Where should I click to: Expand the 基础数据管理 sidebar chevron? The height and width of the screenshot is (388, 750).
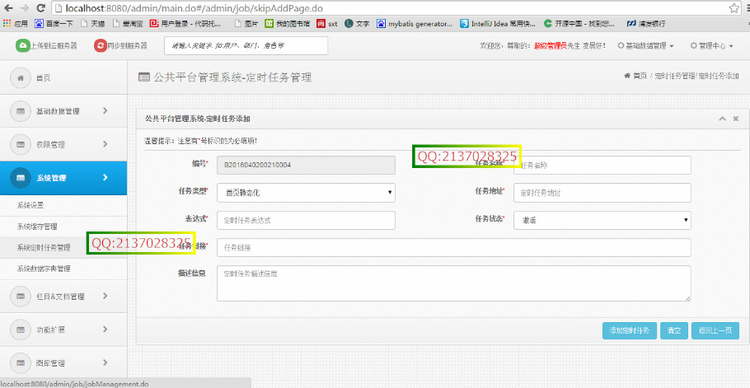click(105, 111)
